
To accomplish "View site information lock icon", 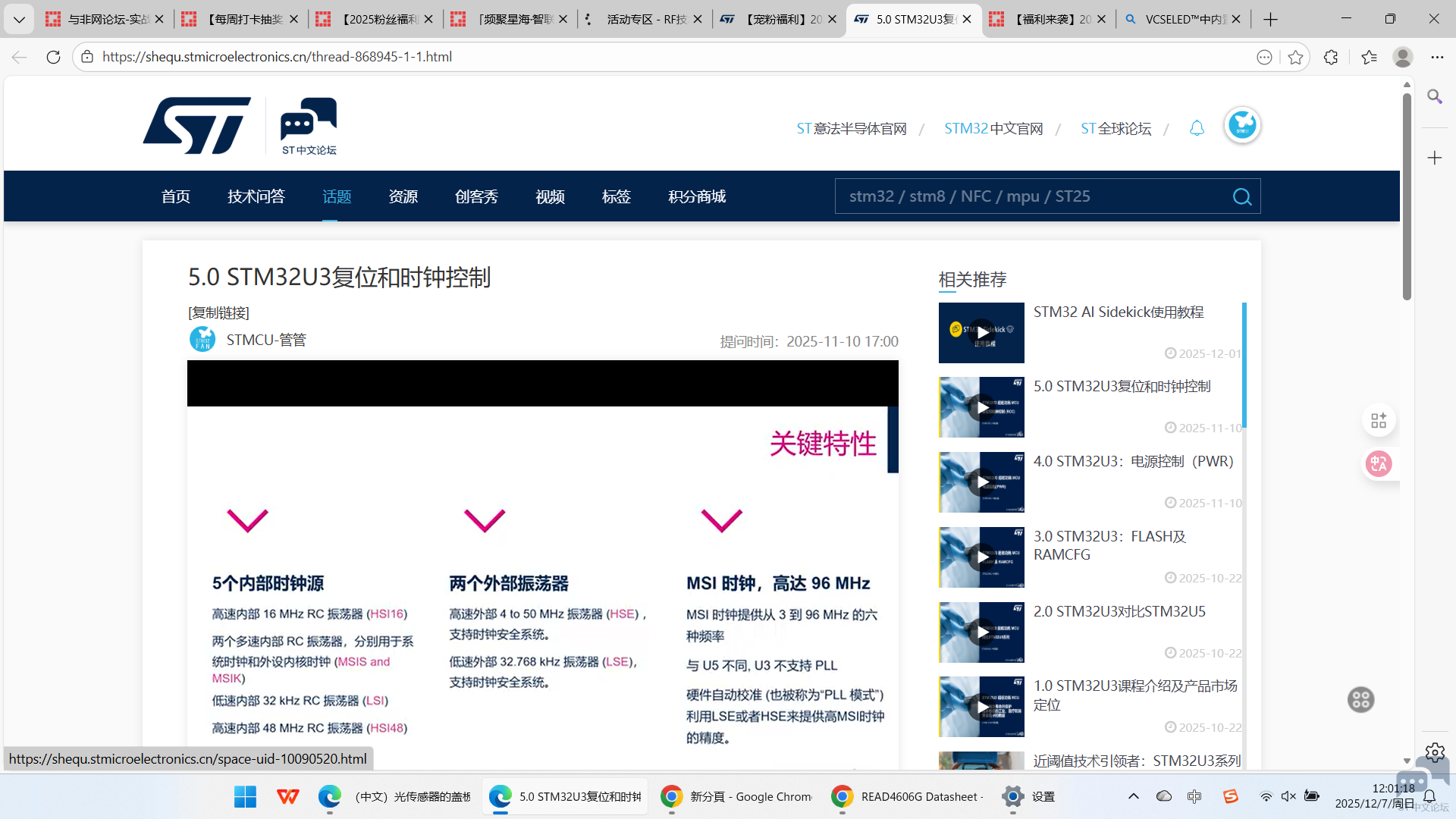I will pyautogui.click(x=87, y=57).
